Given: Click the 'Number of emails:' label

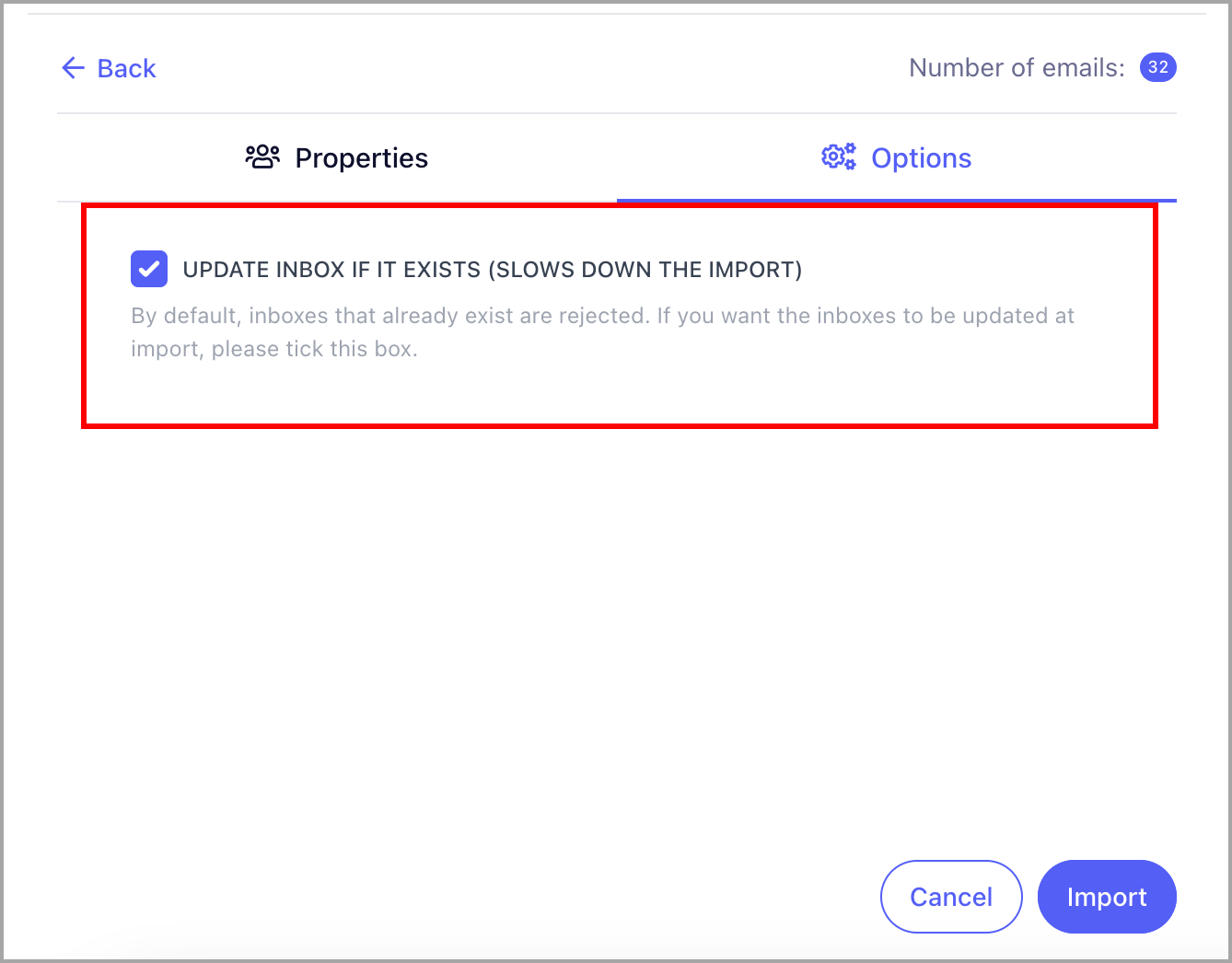Looking at the screenshot, I should click(x=1017, y=68).
